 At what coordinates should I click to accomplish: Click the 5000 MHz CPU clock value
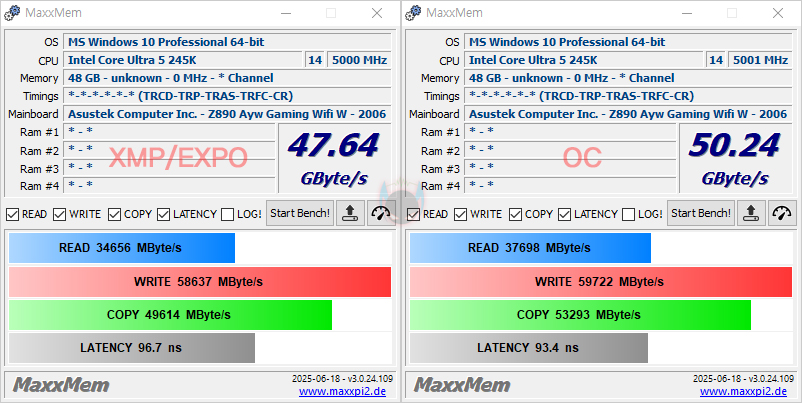[360, 60]
